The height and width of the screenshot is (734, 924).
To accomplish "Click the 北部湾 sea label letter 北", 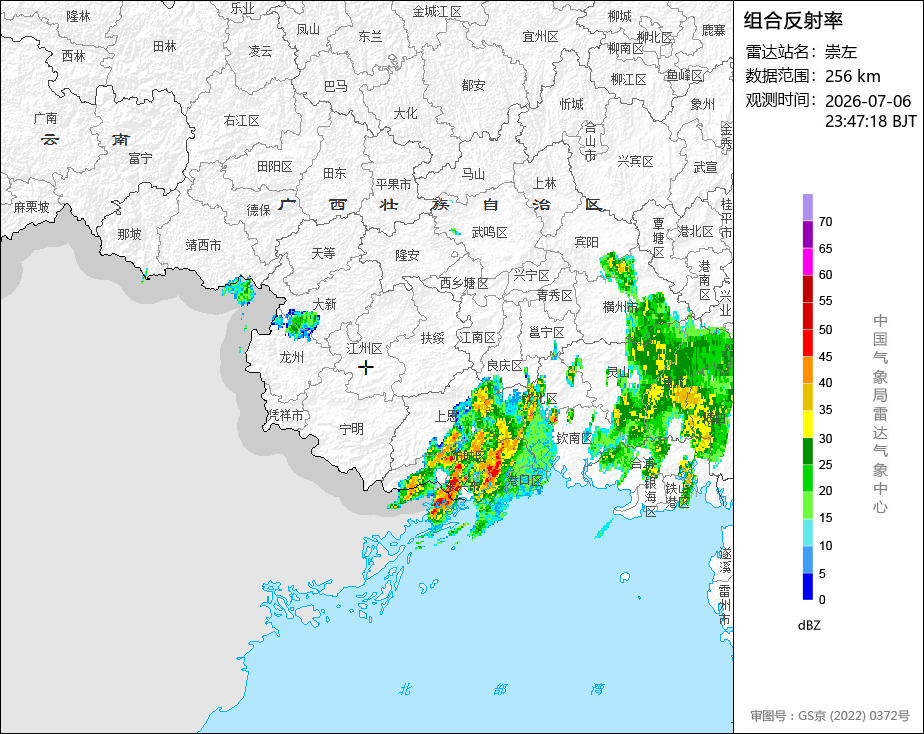I will coord(404,689).
